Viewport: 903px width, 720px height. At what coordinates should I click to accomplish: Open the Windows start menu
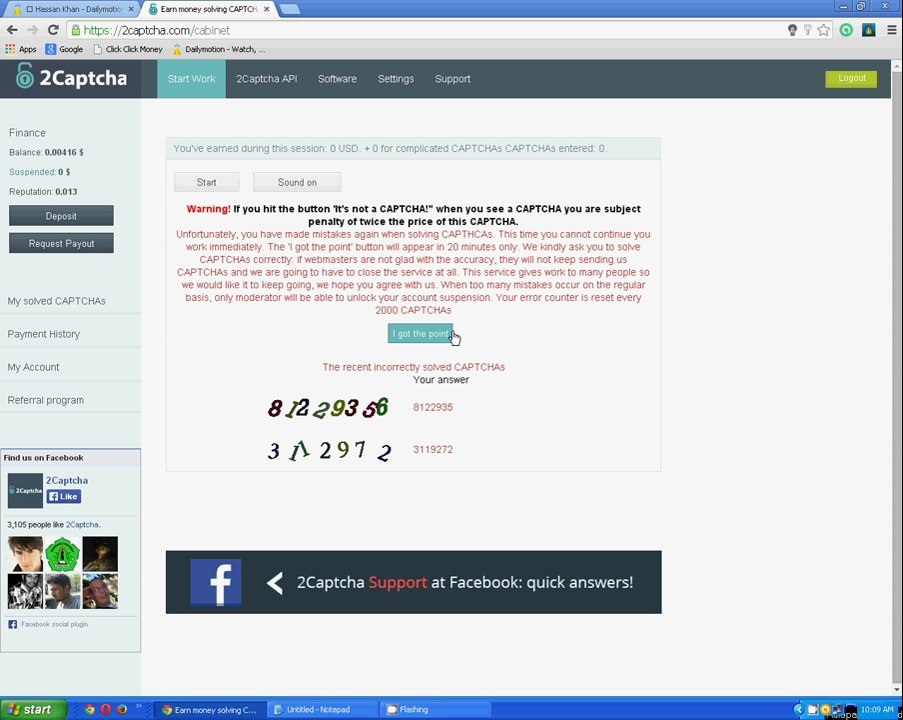pos(33,710)
